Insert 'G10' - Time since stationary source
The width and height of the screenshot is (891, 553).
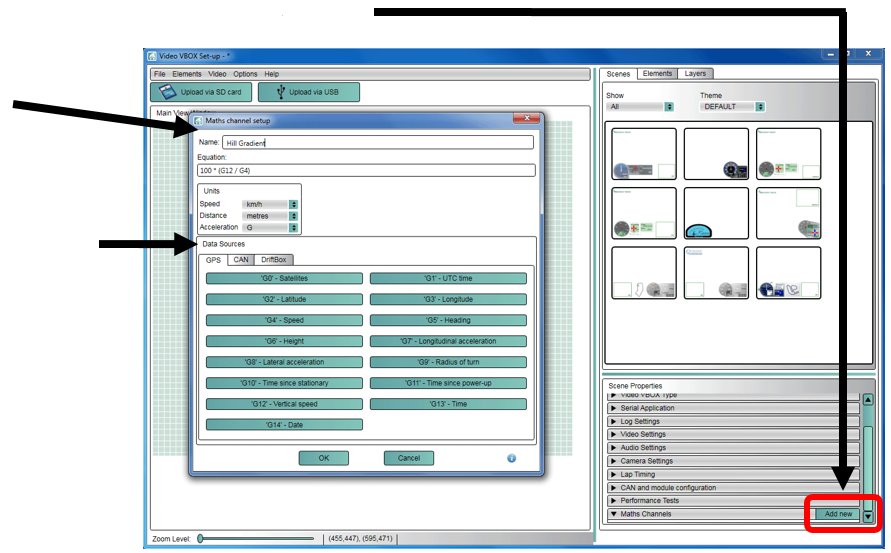pos(284,383)
